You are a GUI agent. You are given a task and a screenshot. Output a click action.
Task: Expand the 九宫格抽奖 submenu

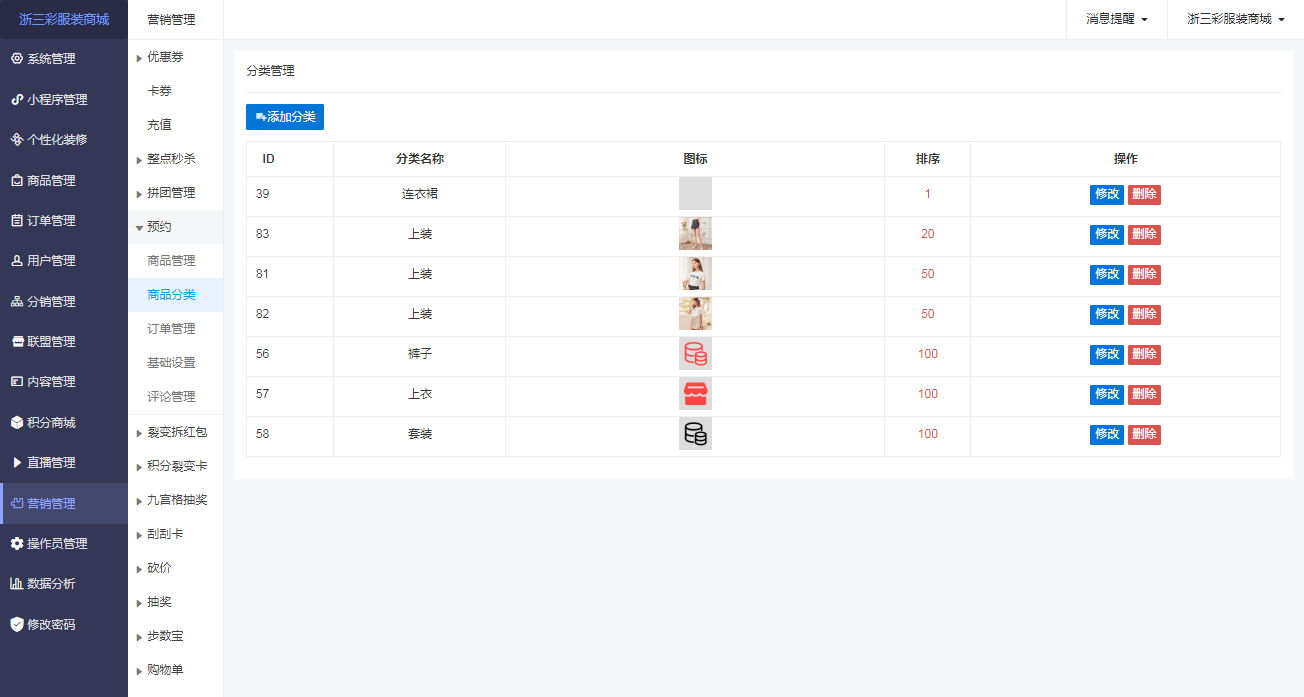(175, 500)
